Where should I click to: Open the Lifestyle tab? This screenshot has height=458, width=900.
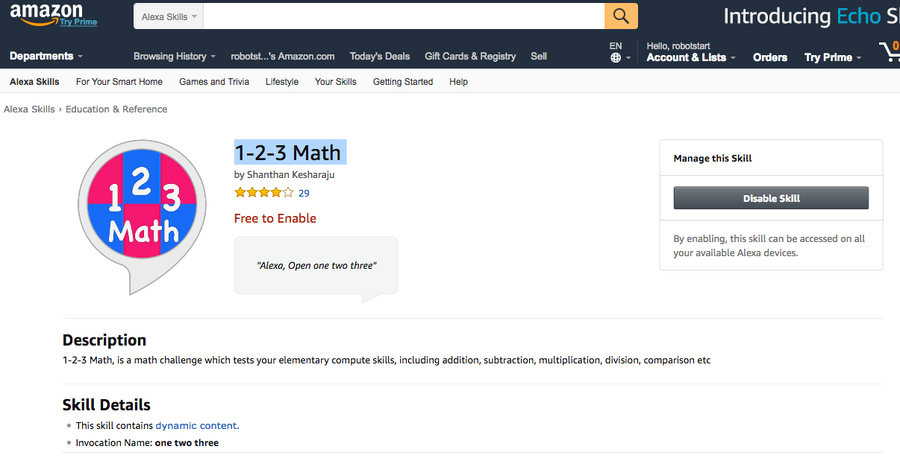282,82
